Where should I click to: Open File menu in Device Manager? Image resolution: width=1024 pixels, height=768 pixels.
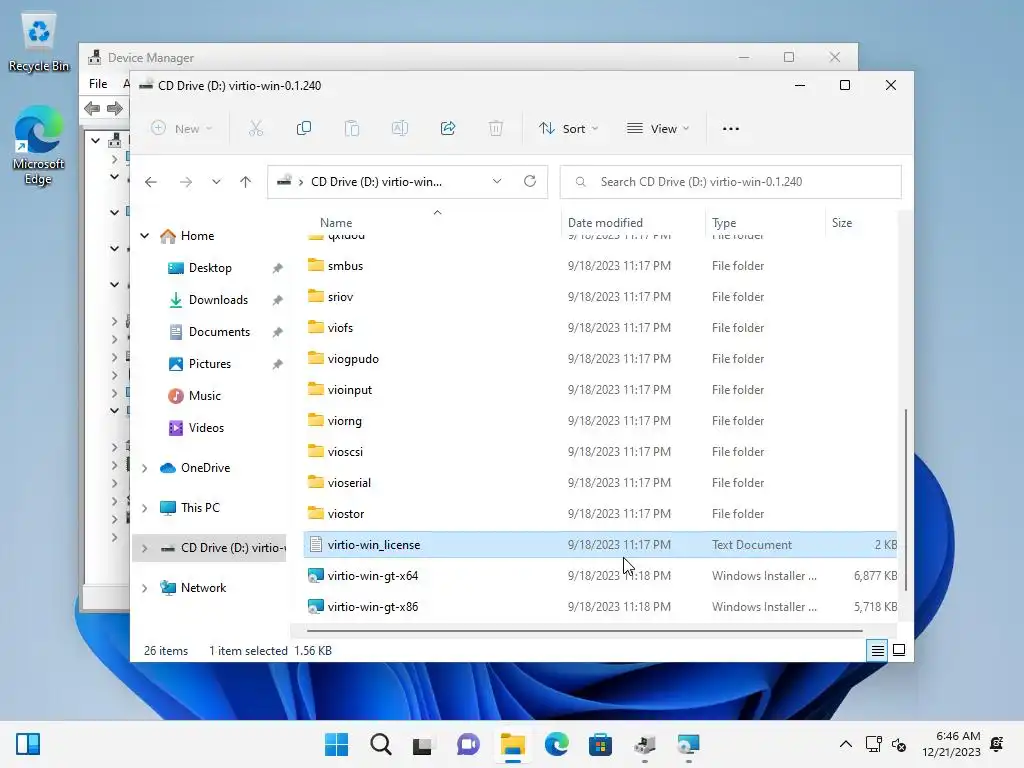pos(98,84)
